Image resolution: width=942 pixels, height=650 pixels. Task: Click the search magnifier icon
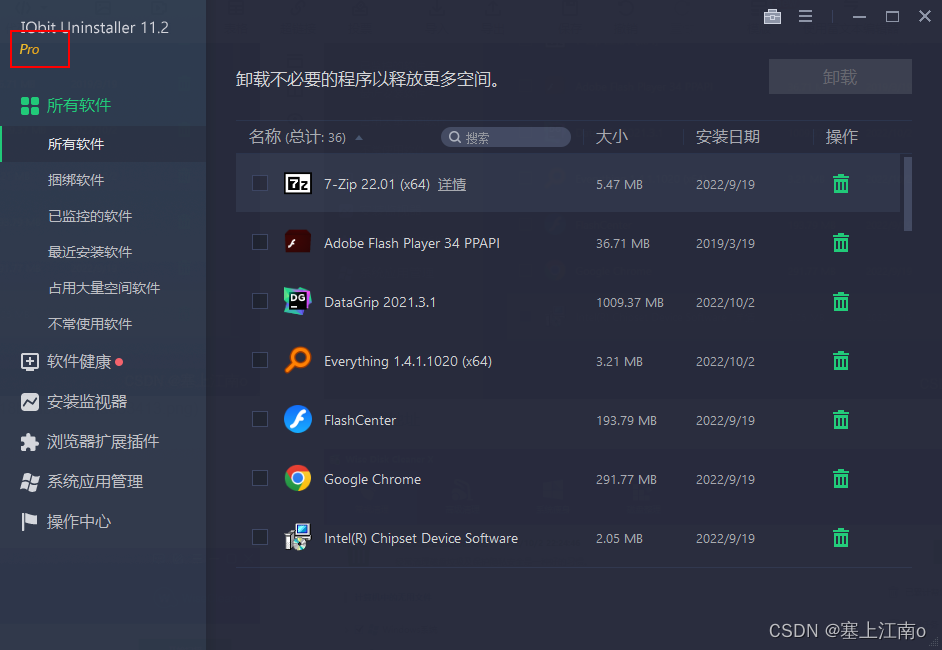point(455,137)
